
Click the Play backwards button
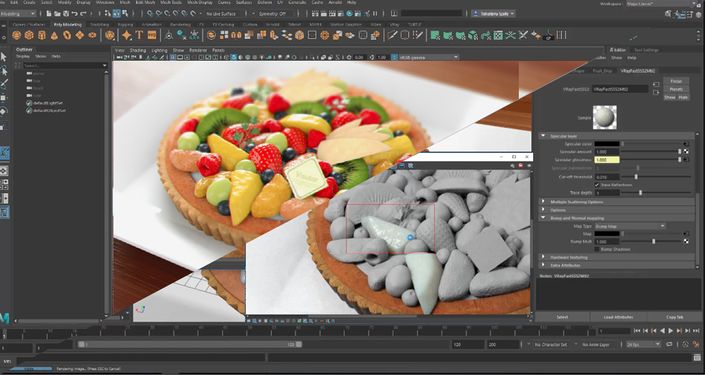click(662, 330)
